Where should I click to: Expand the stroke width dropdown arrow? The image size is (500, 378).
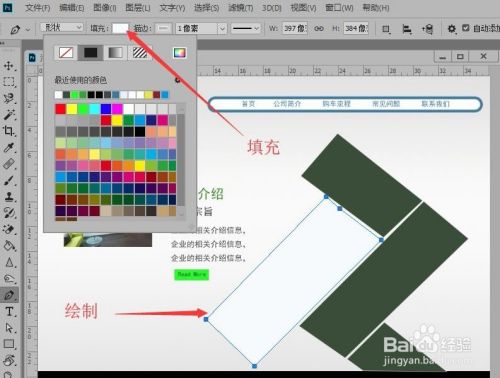[x=222, y=29]
